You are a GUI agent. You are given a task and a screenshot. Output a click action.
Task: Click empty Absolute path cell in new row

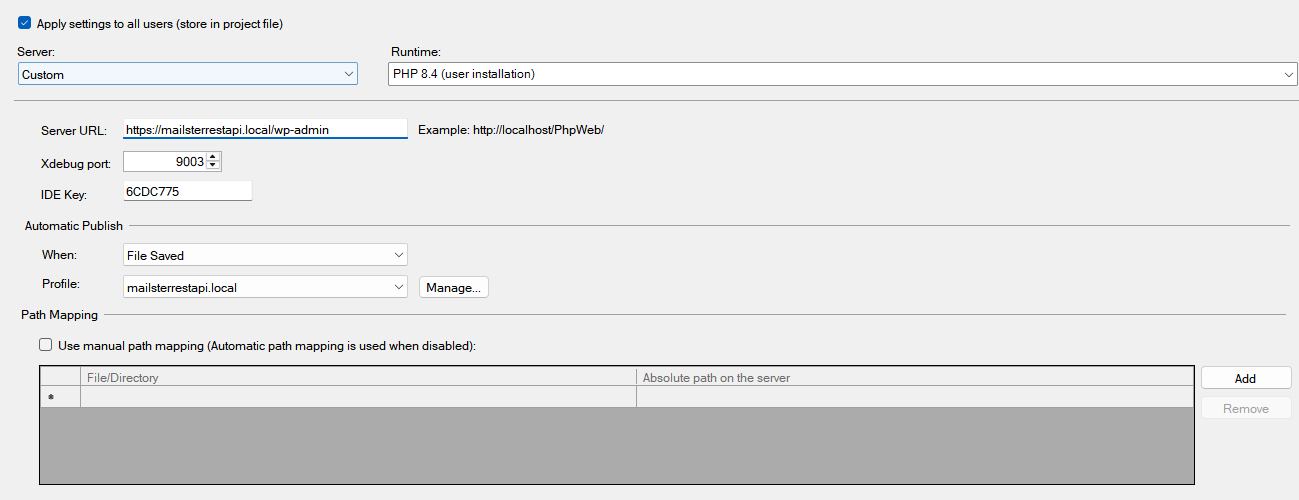[914, 397]
